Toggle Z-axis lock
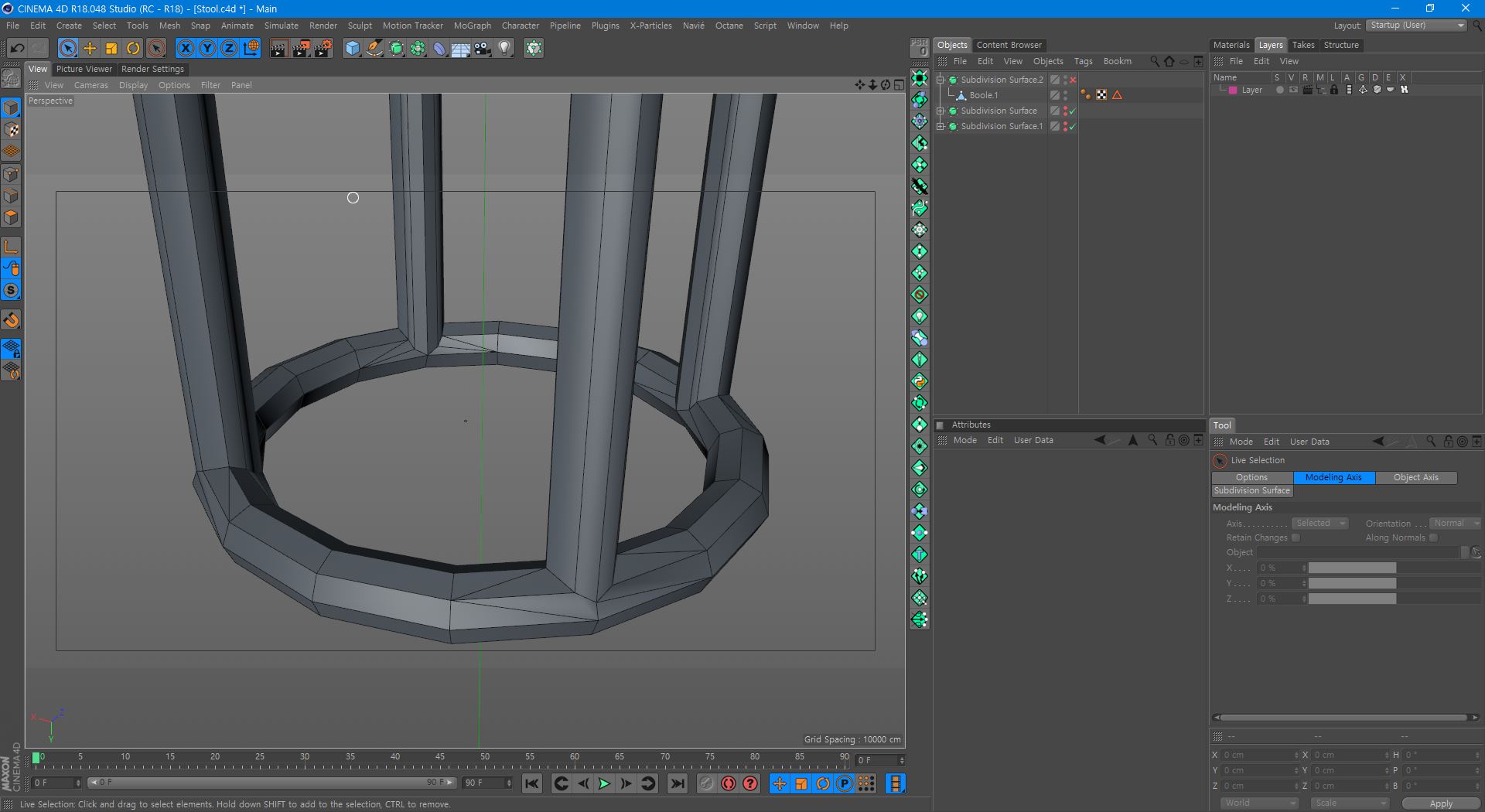Image resolution: width=1485 pixels, height=812 pixels. click(x=229, y=48)
